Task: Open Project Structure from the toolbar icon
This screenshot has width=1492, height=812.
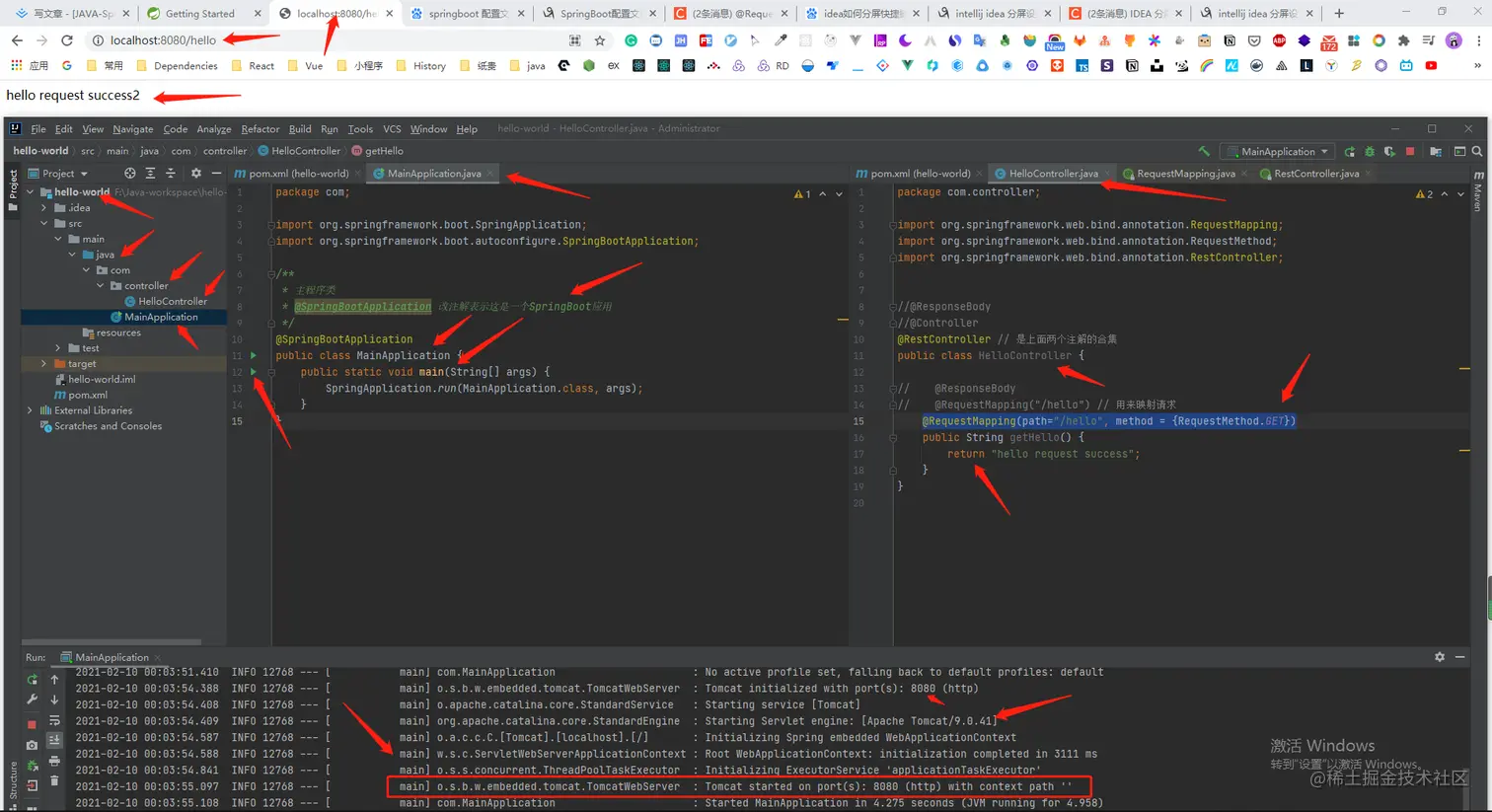Action: click(1436, 151)
